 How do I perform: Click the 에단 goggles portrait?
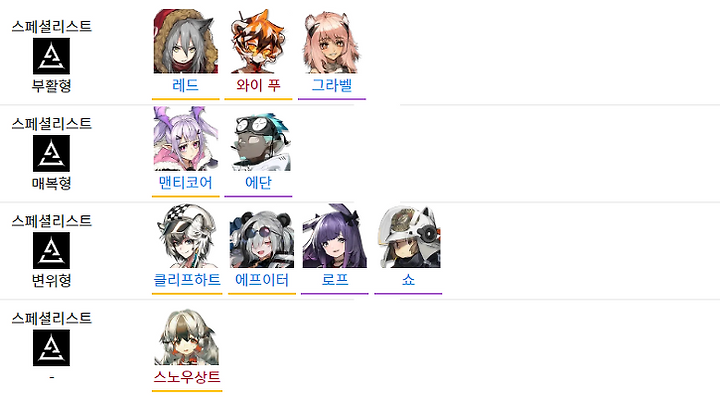(259, 140)
